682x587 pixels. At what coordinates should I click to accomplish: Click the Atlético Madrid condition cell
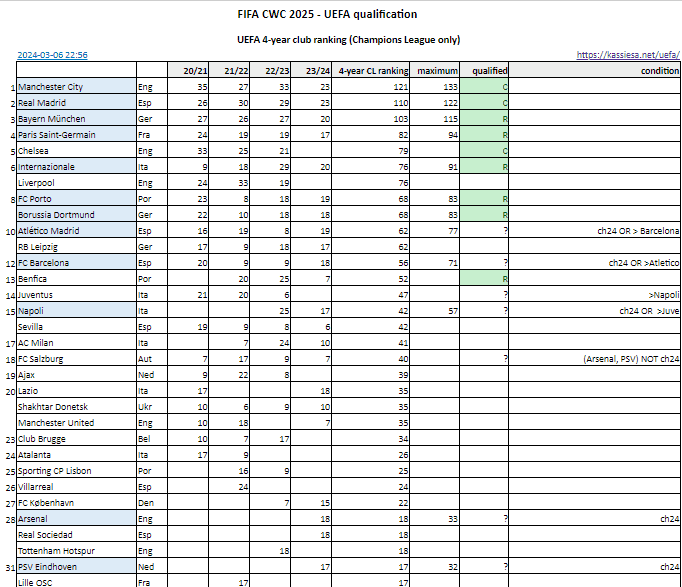click(x=594, y=230)
